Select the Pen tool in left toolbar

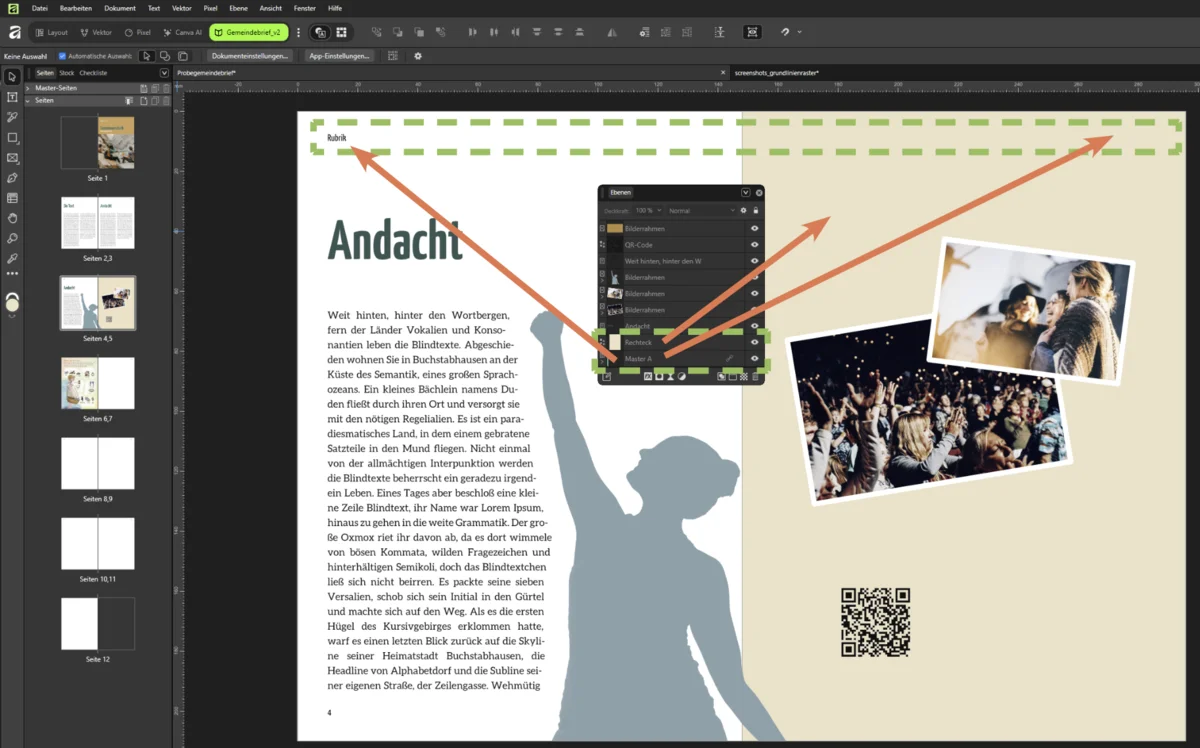(x=12, y=178)
